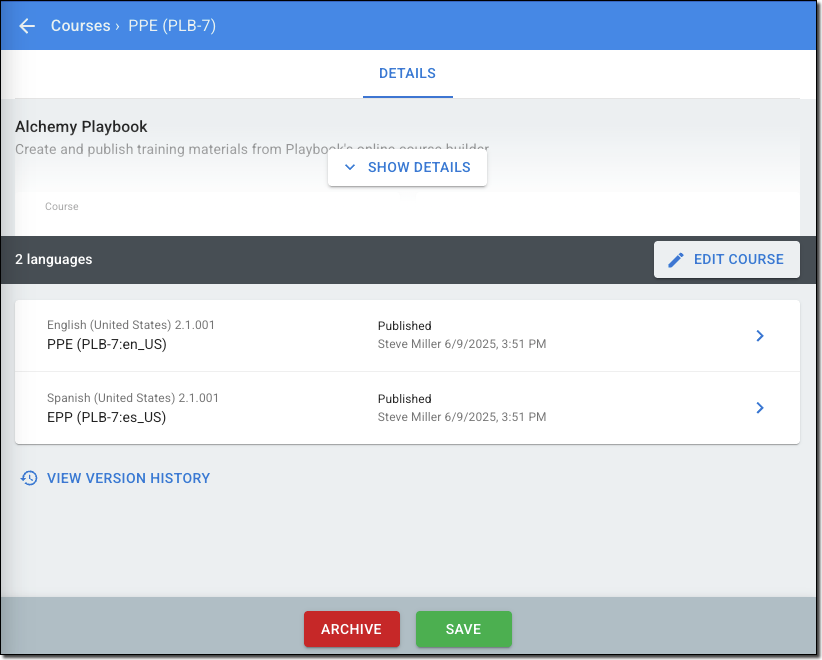The image size is (822, 660).
Task: Click the Alchemy Playbook heading
Action: pos(81,127)
